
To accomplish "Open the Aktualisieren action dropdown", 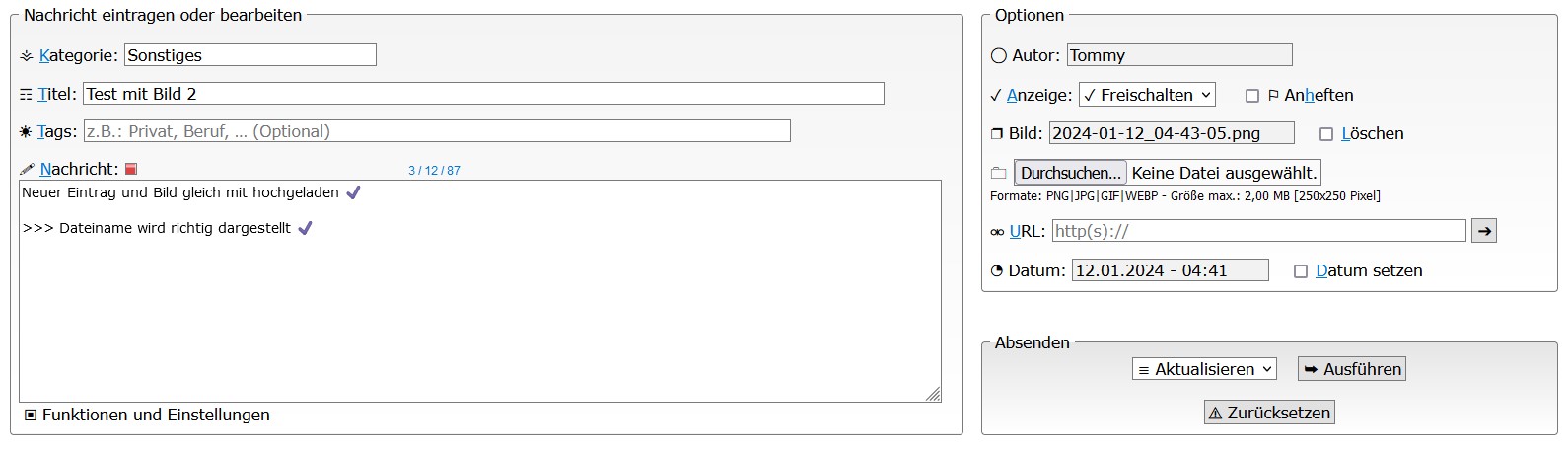I will [x=1204, y=369].
